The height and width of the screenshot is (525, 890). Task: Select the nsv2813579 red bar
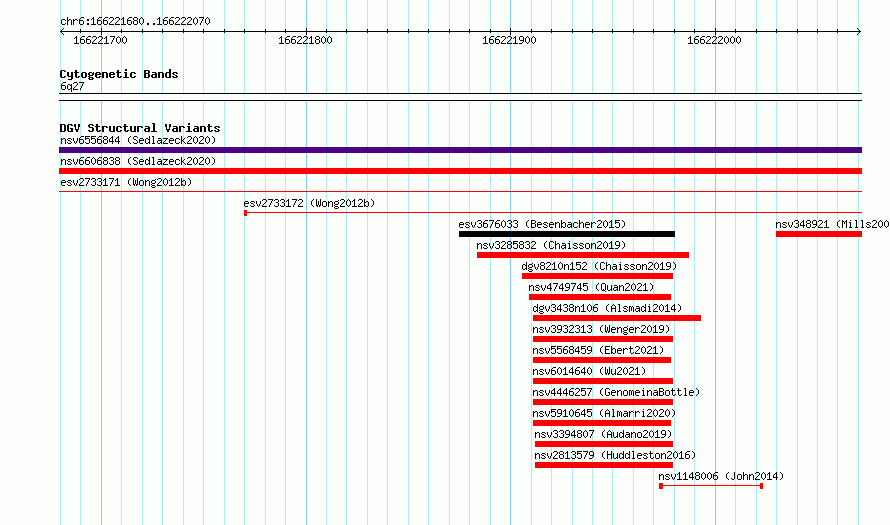click(604, 465)
